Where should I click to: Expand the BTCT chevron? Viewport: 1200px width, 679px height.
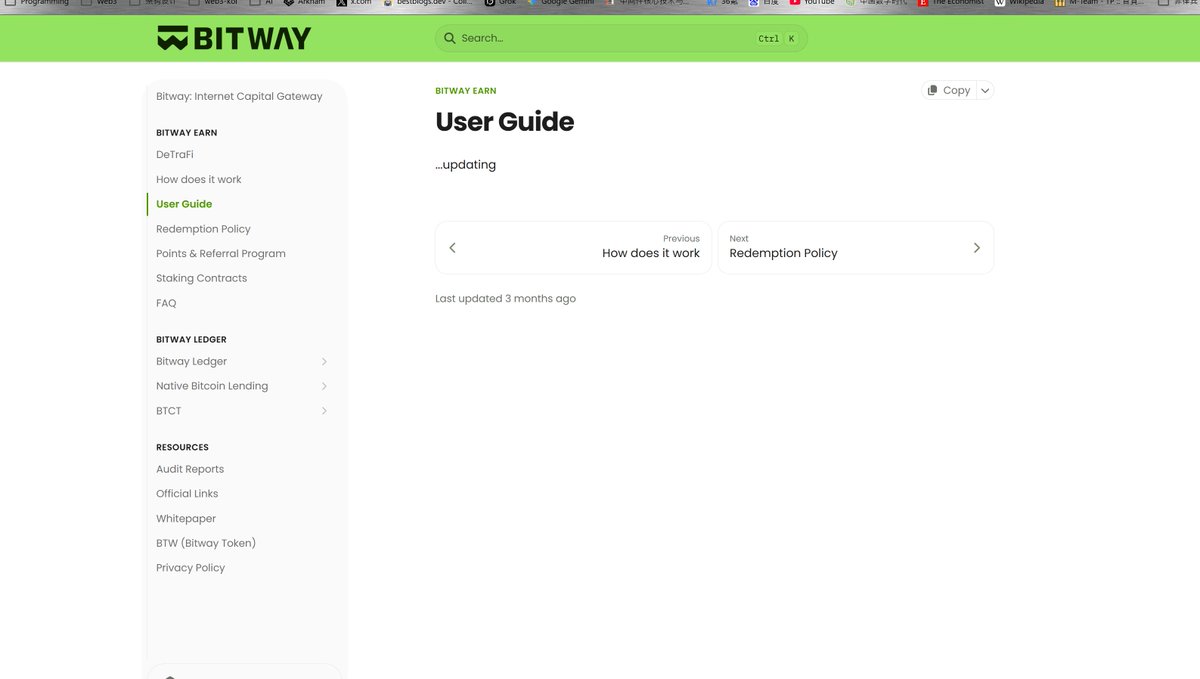324,411
